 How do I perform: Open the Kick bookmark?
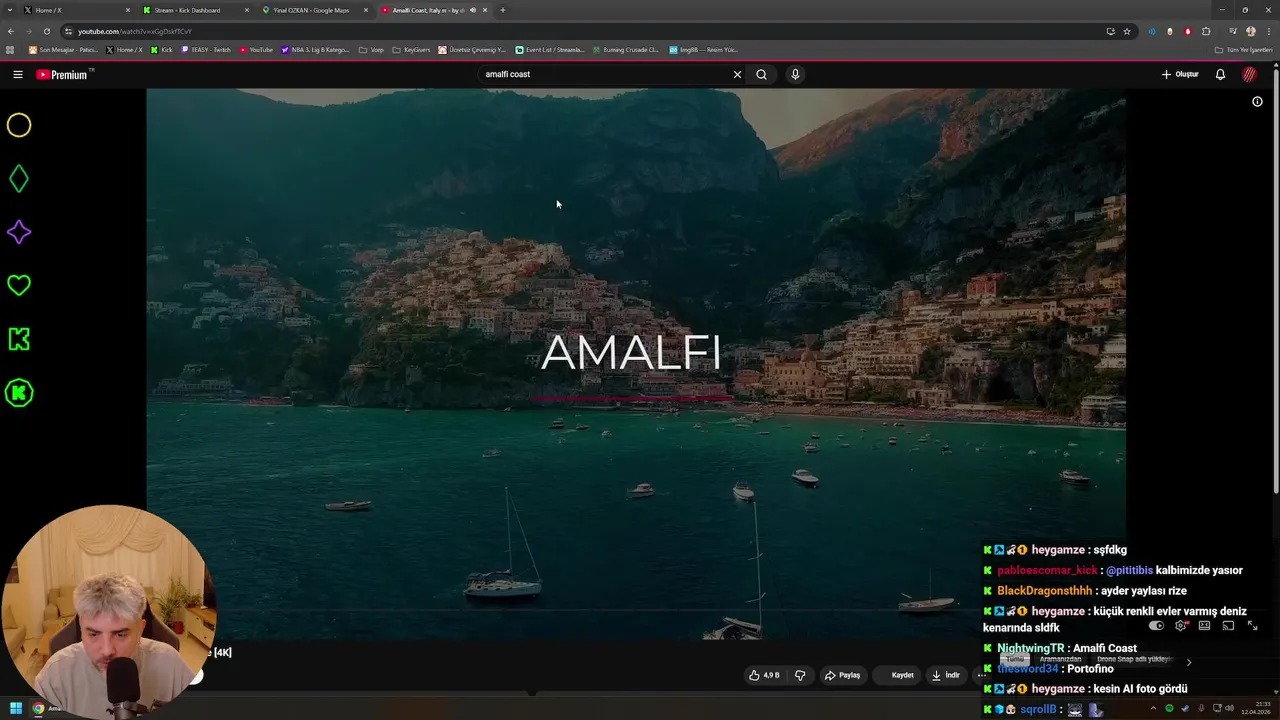tap(162, 49)
